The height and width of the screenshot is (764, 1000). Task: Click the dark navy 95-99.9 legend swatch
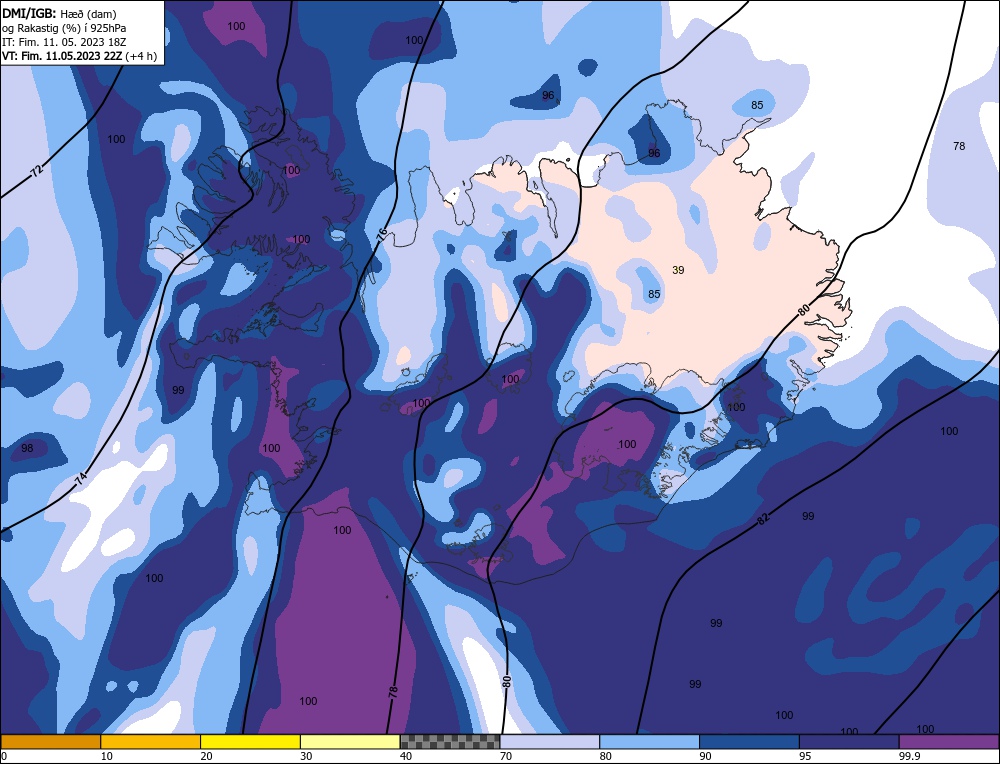[x=849, y=741]
